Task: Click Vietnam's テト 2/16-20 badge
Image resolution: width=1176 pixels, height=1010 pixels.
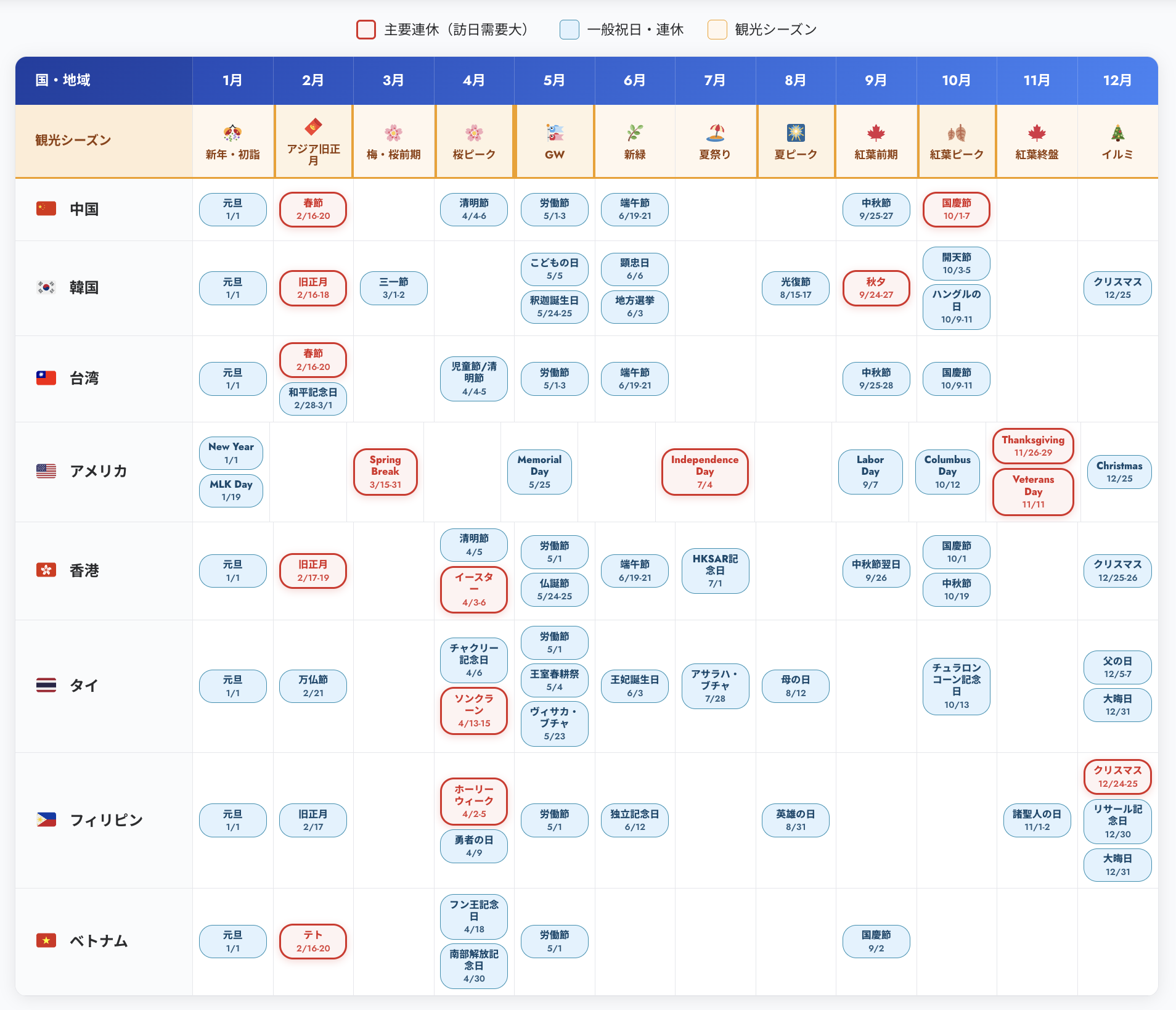Action: pos(313,942)
